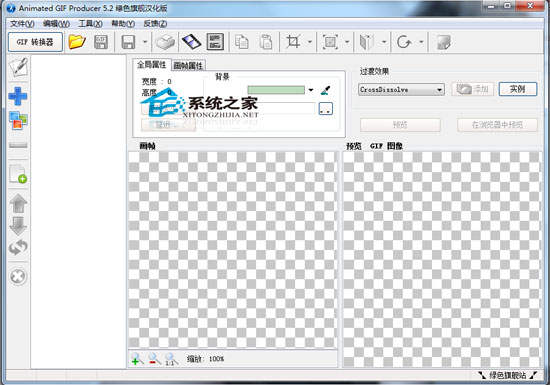
Task: Click the 画帧 checkered canvas area
Action: point(233,250)
